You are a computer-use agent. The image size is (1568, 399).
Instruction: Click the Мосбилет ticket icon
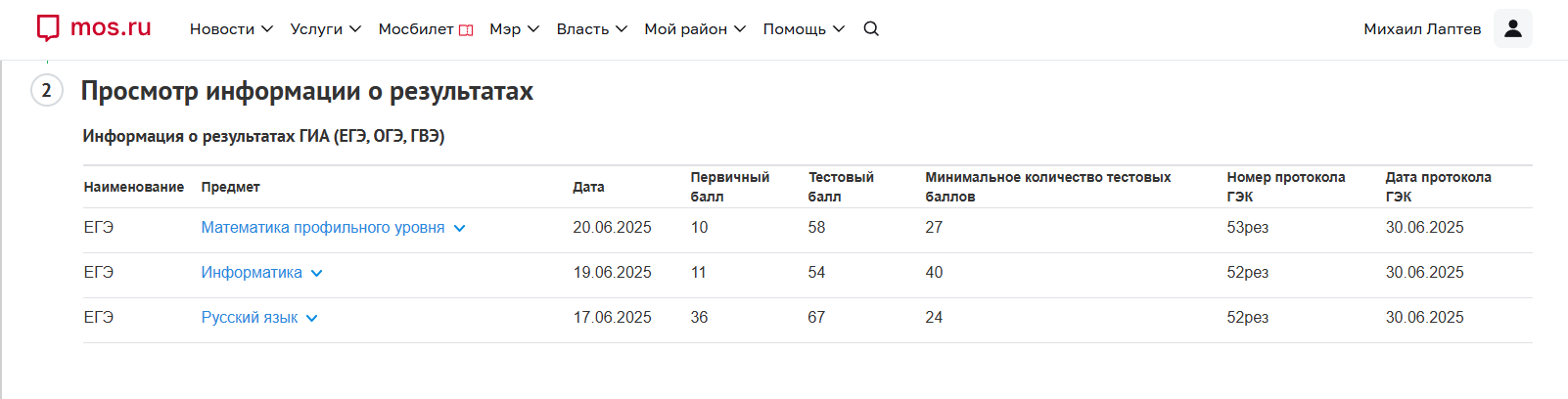tap(466, 29)
